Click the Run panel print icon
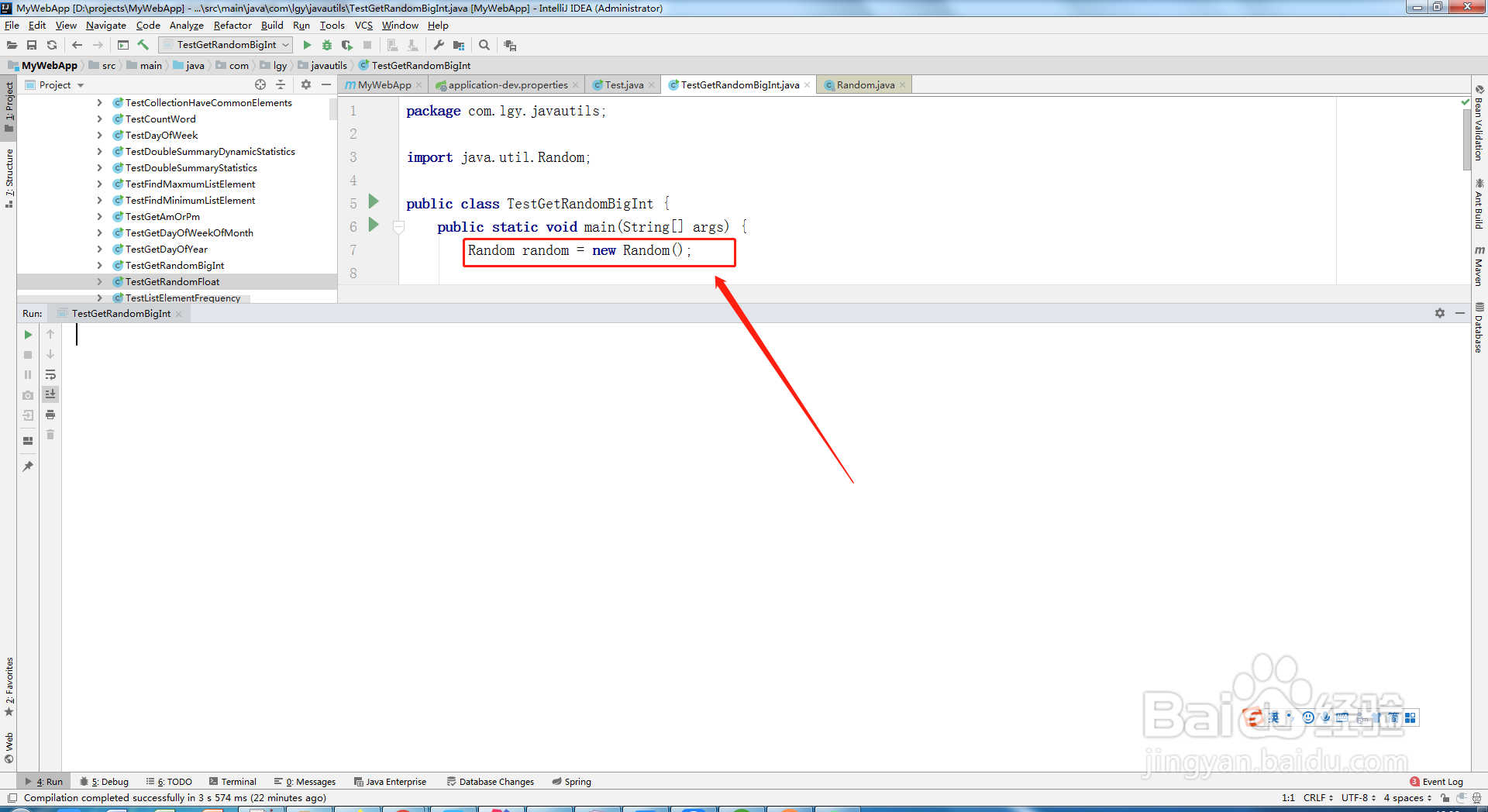The width and height of the screenshot is (1488, 812). click(50, 415)
